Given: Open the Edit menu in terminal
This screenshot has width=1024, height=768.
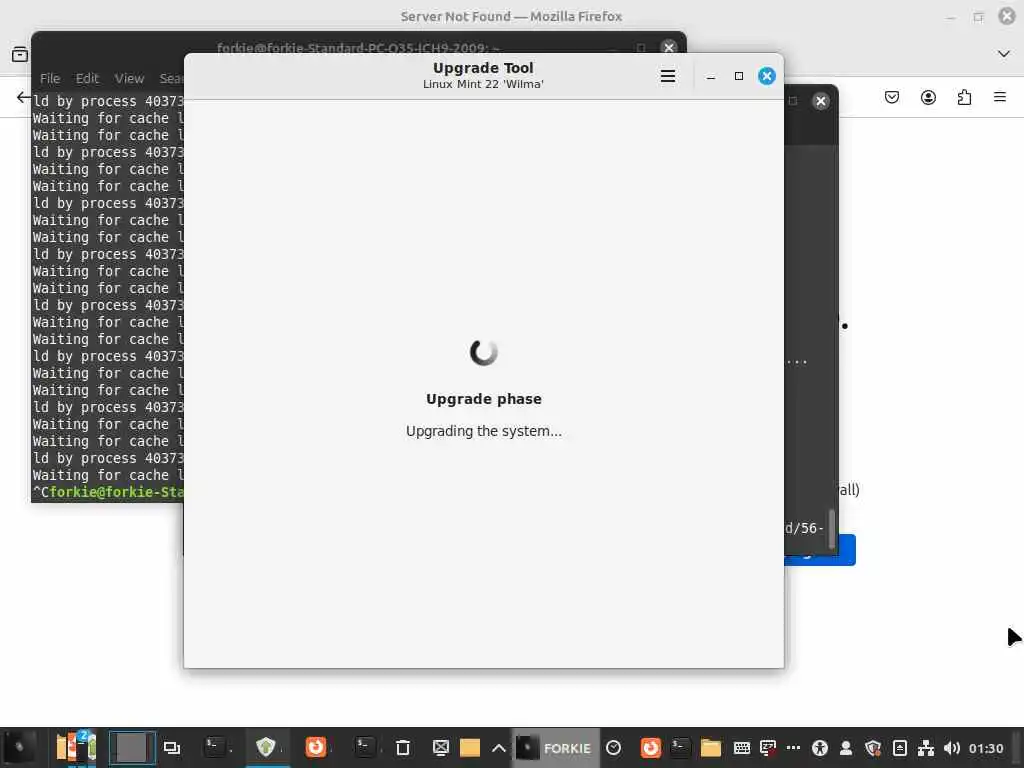Looking at the screenshot, I should click(x=87, y=78).
